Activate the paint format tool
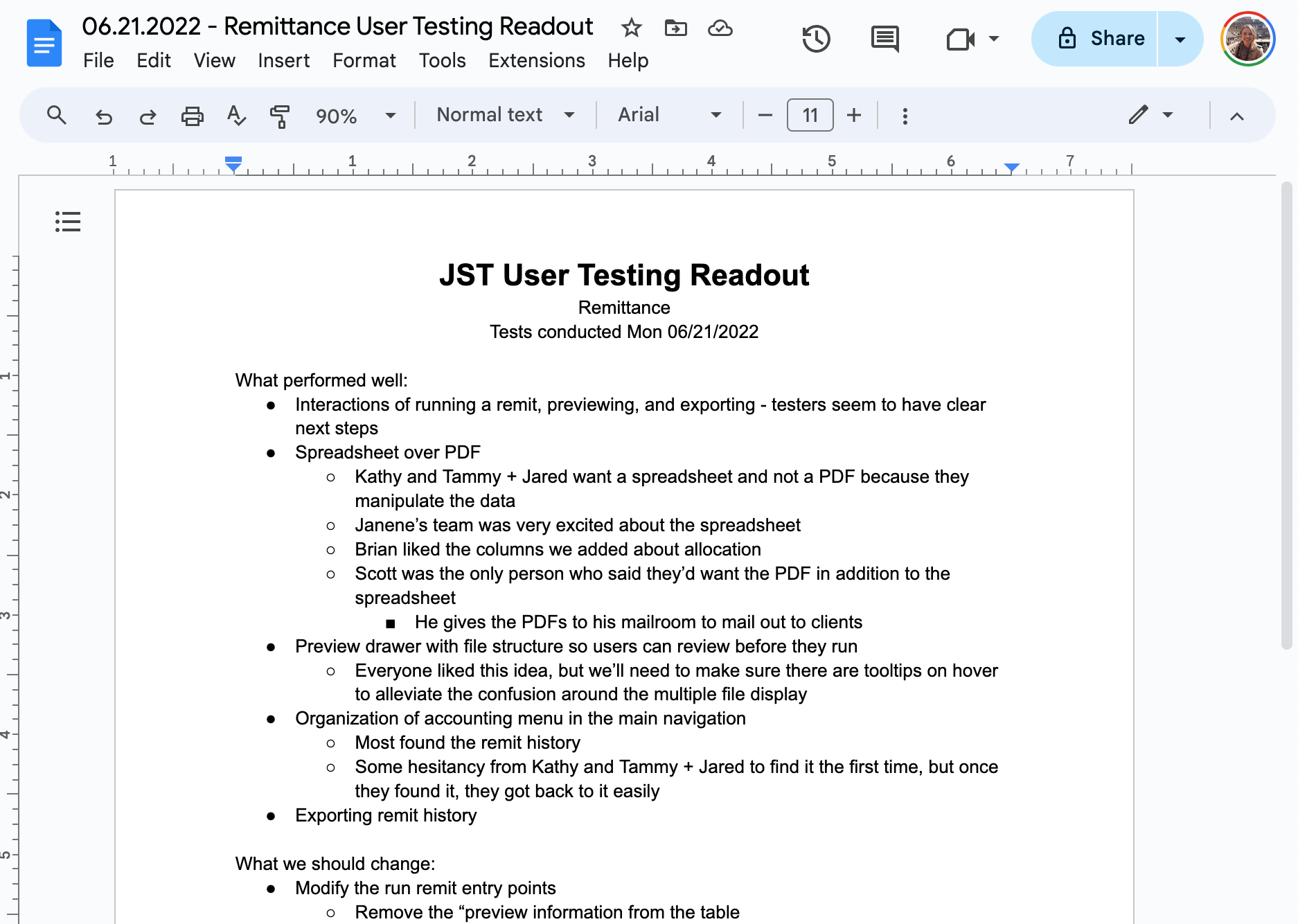Screen dimensions: 1298x924 tap(280, 116)
